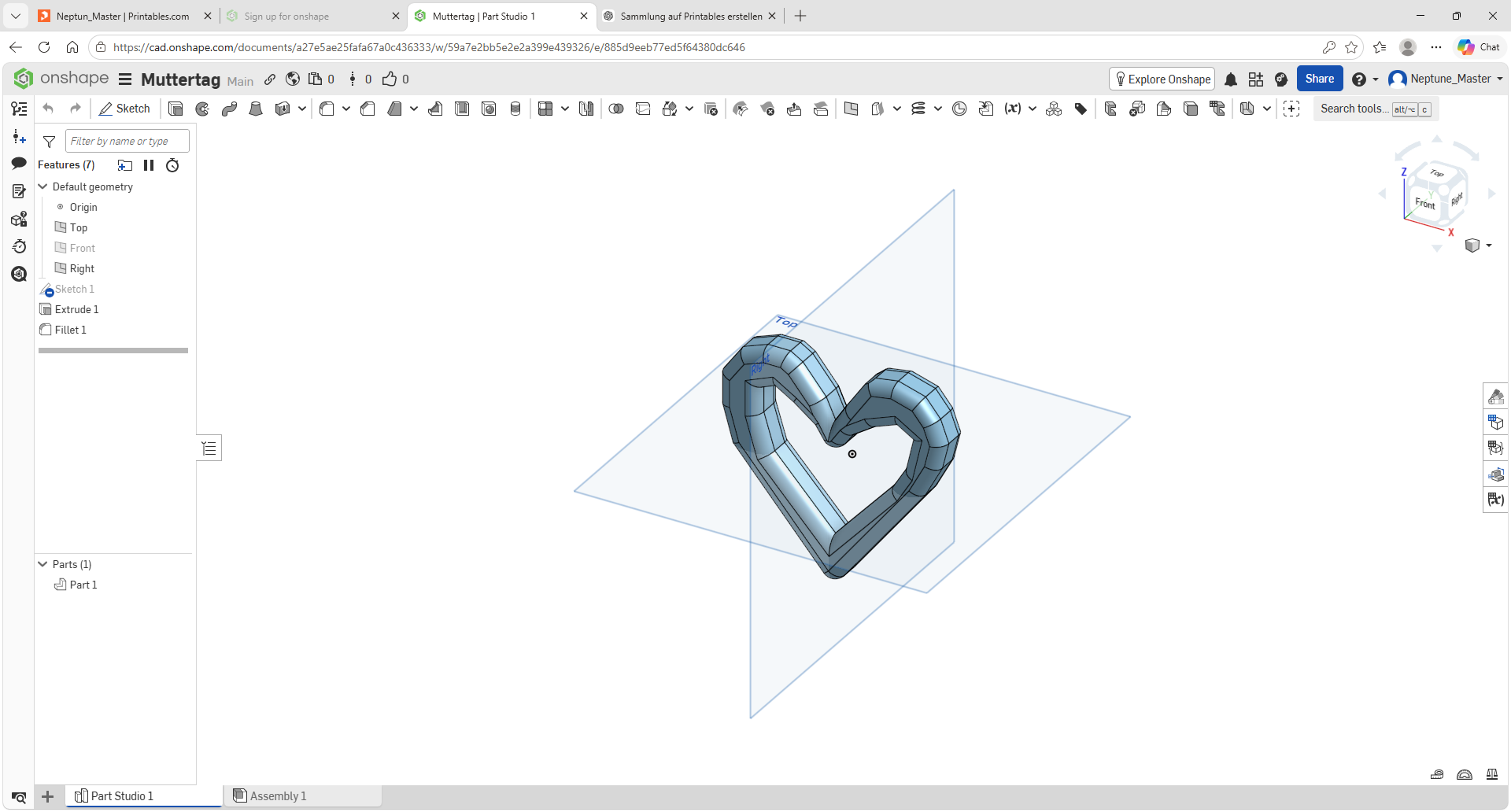
Task: Open the Fillet tool dropdown arrow
Action: [346, 109]
